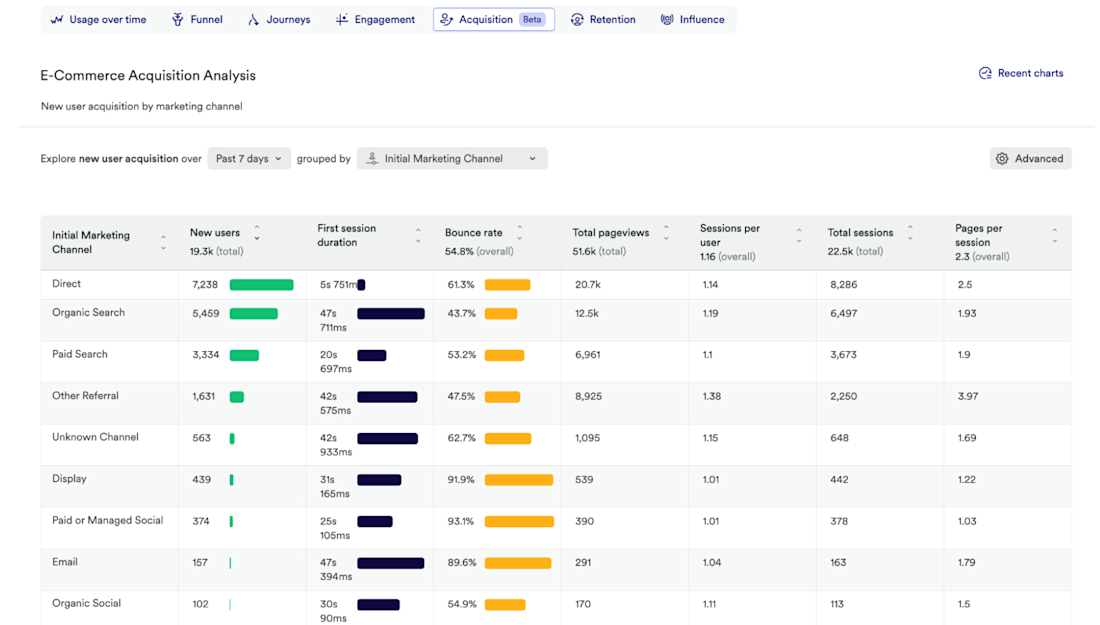The height and width of the screenshot is (625, 1100).
Task: Click the Influence tab icon
Action: click(667, 20)
